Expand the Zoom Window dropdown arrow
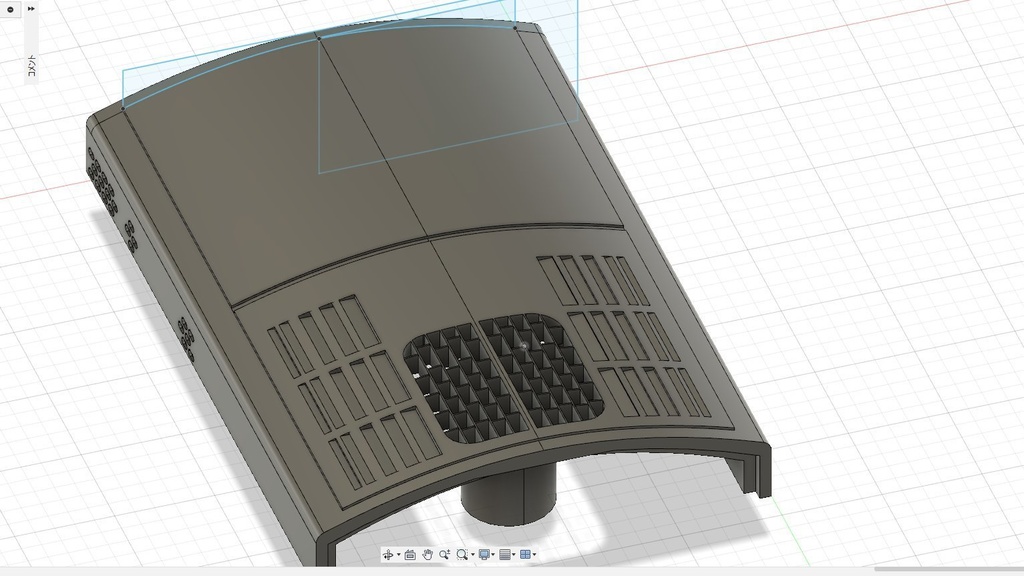Screen dimensions: 1024x576 [x=473, y=555]
